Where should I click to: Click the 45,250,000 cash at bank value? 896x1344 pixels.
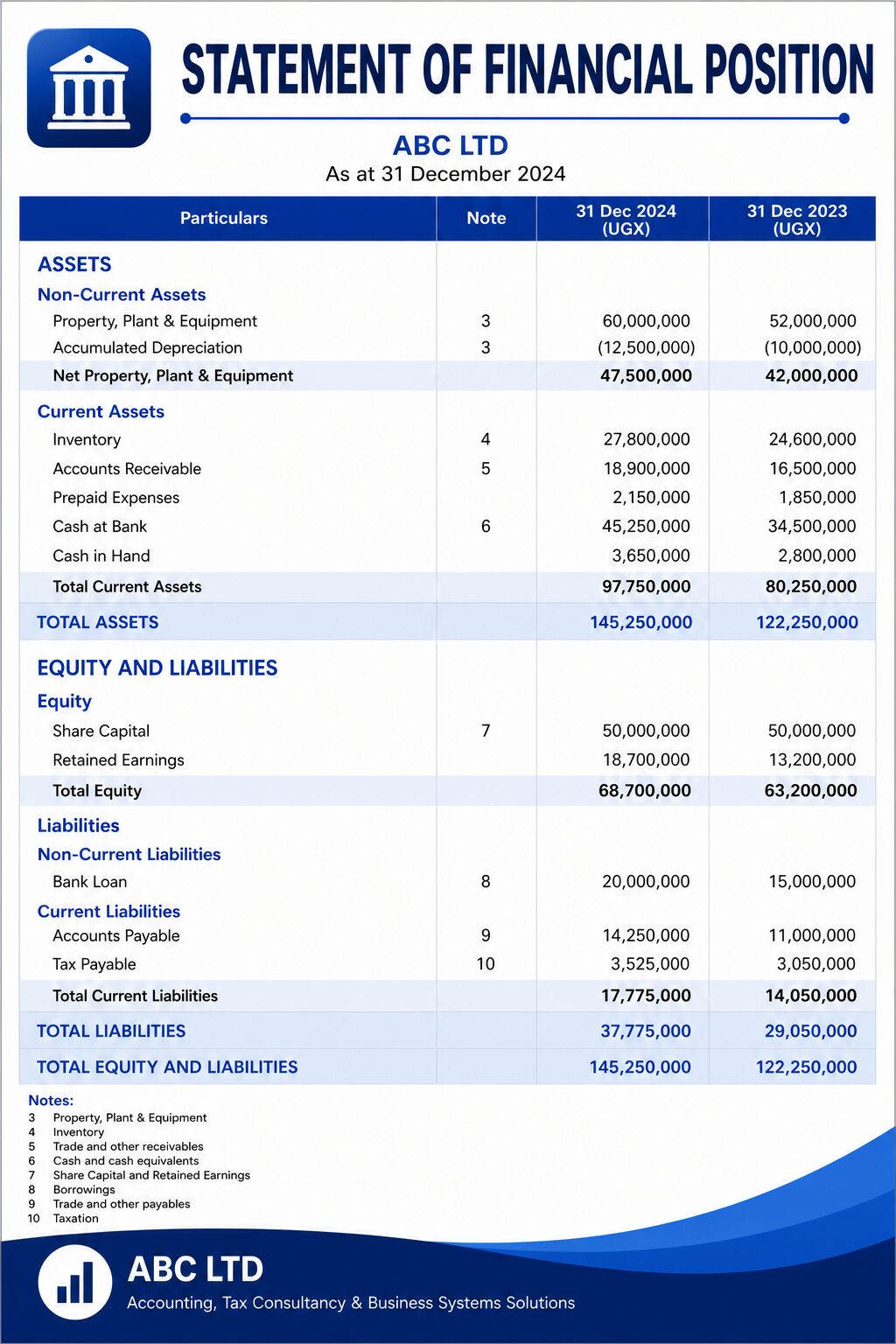pyautogui.click(x=647, y=527)
